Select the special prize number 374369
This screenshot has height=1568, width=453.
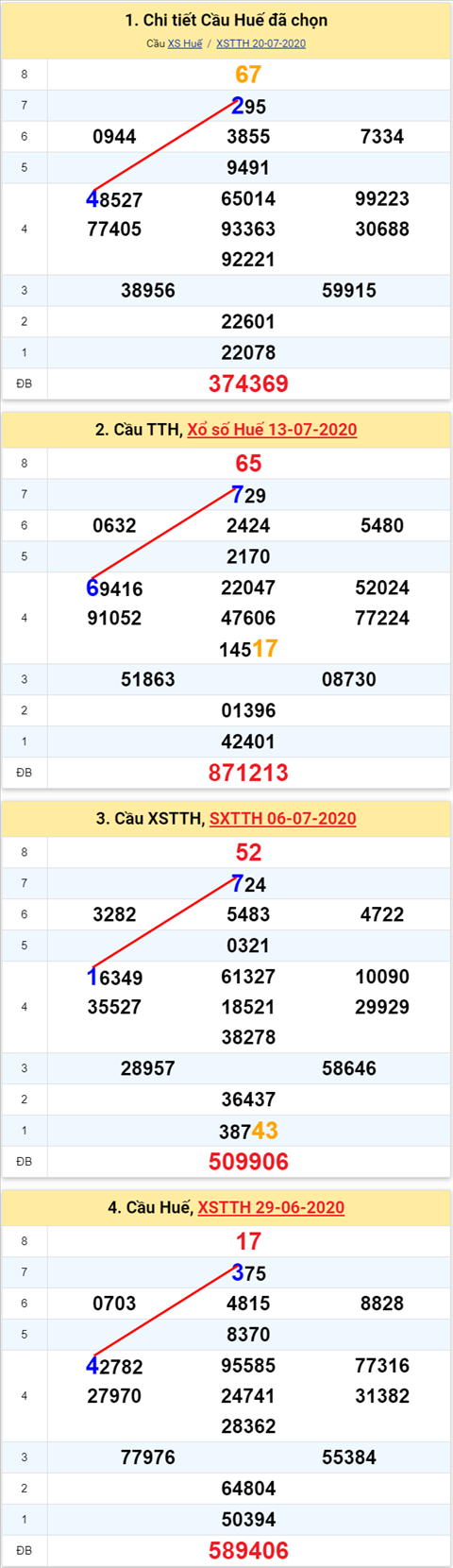click(248, 383)
